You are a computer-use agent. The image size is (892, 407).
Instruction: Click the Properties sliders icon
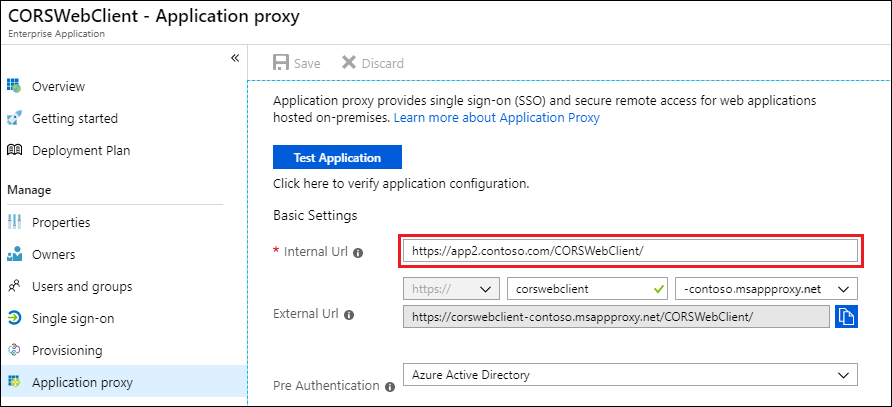tap(14, 222)
